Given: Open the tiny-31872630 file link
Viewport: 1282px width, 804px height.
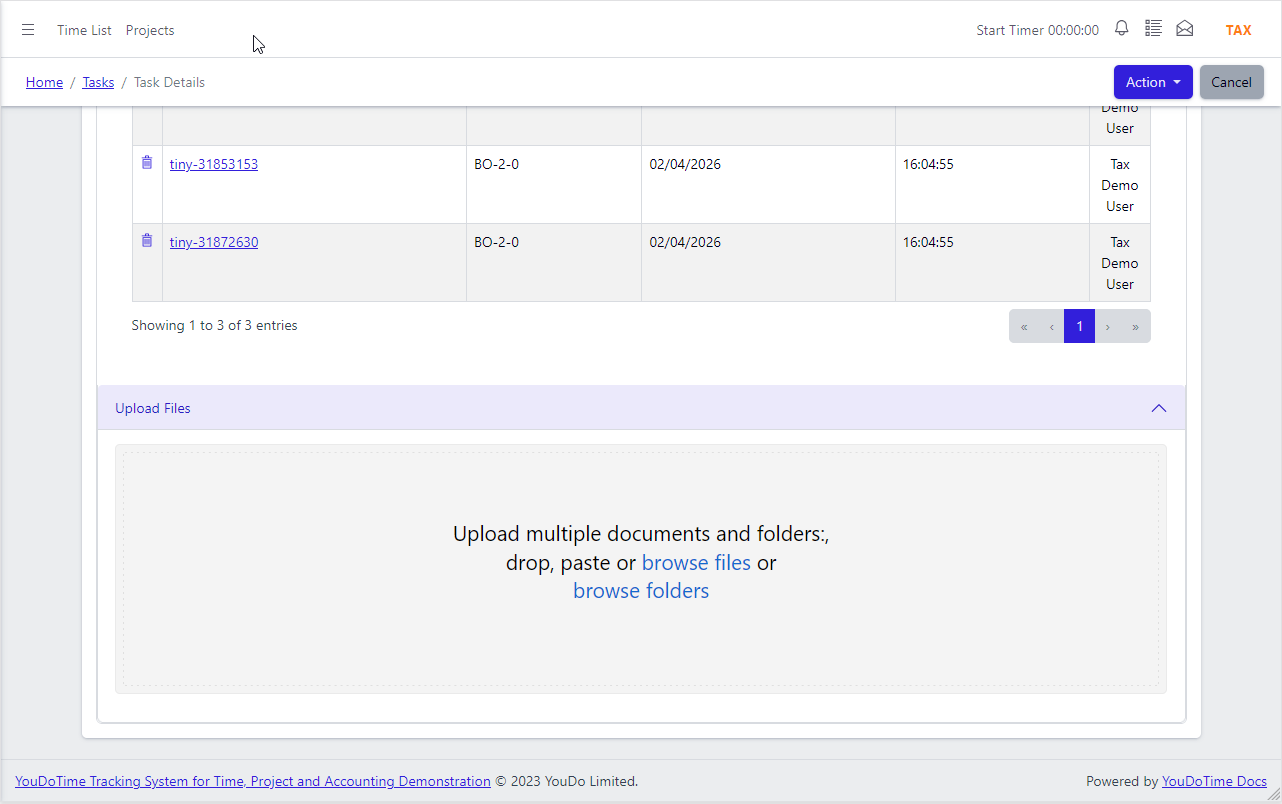Looking at the screenshot, I should pyautogui.click(x=214, y=242).
